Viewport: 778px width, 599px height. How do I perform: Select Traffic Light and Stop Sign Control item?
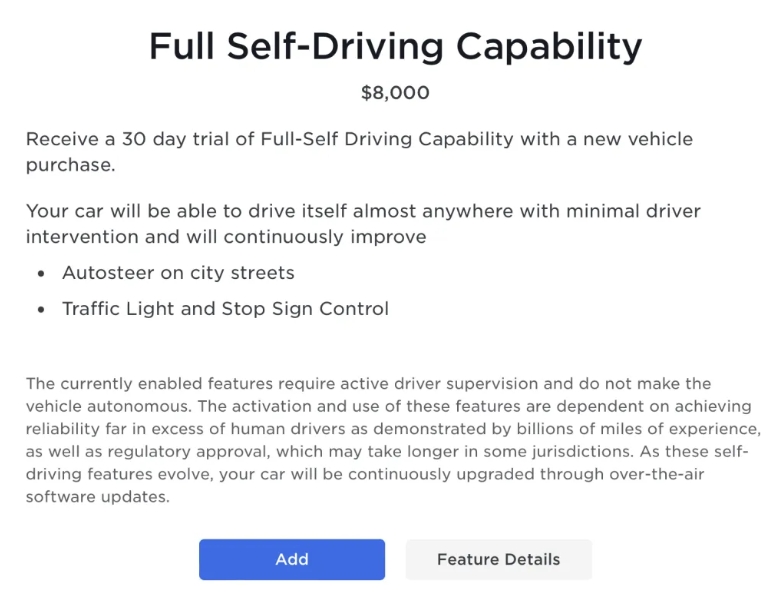click(x=225, y=309)
